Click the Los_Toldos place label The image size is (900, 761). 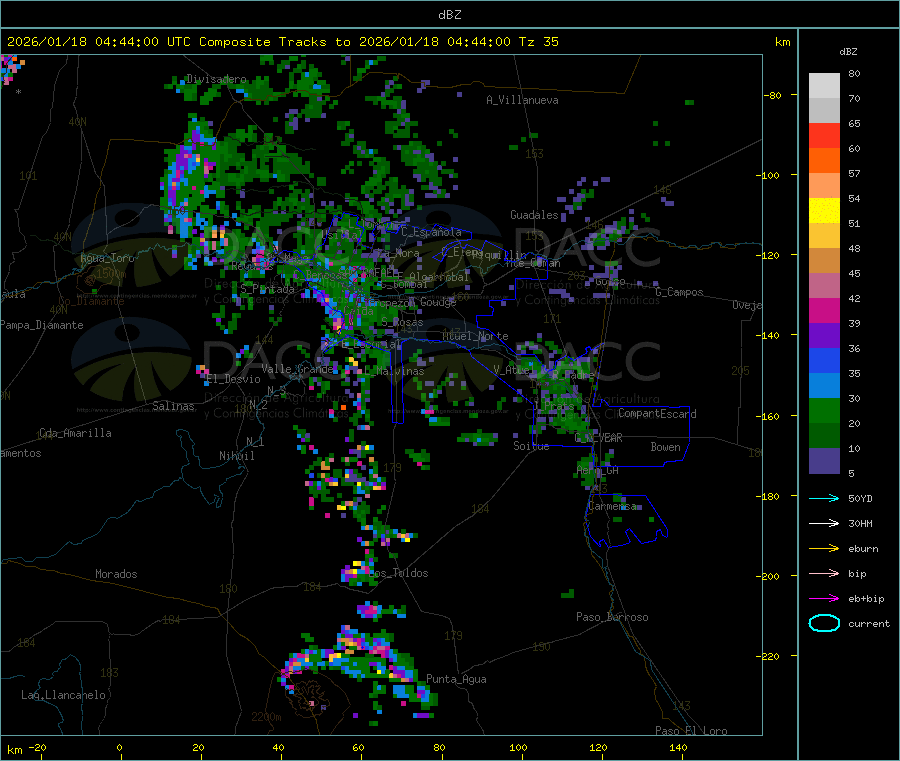tap(398, 573)
